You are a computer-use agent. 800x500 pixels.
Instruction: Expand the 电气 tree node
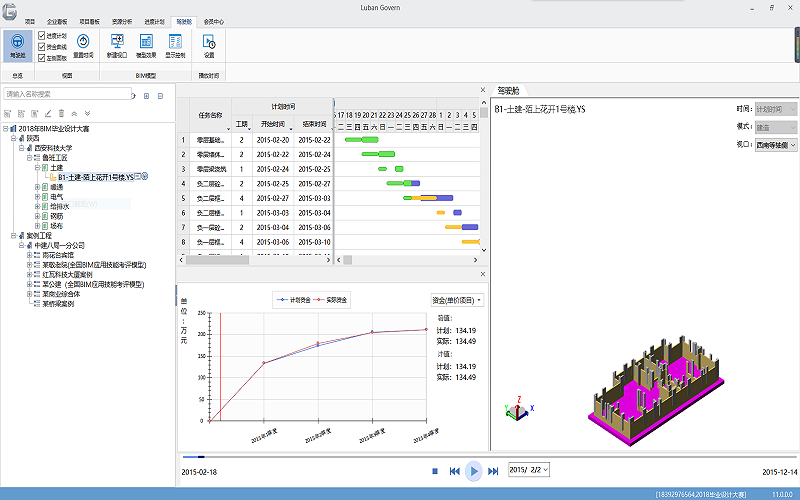[37, 196]
